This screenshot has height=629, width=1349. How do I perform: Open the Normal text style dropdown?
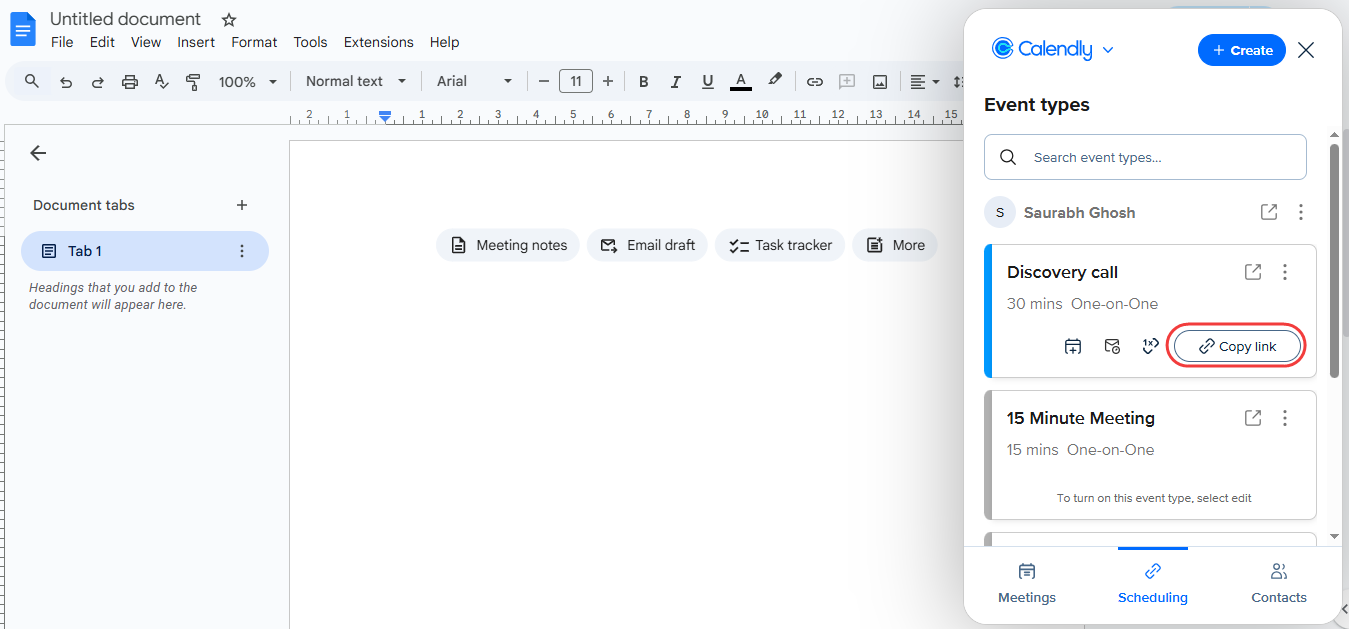356,82
